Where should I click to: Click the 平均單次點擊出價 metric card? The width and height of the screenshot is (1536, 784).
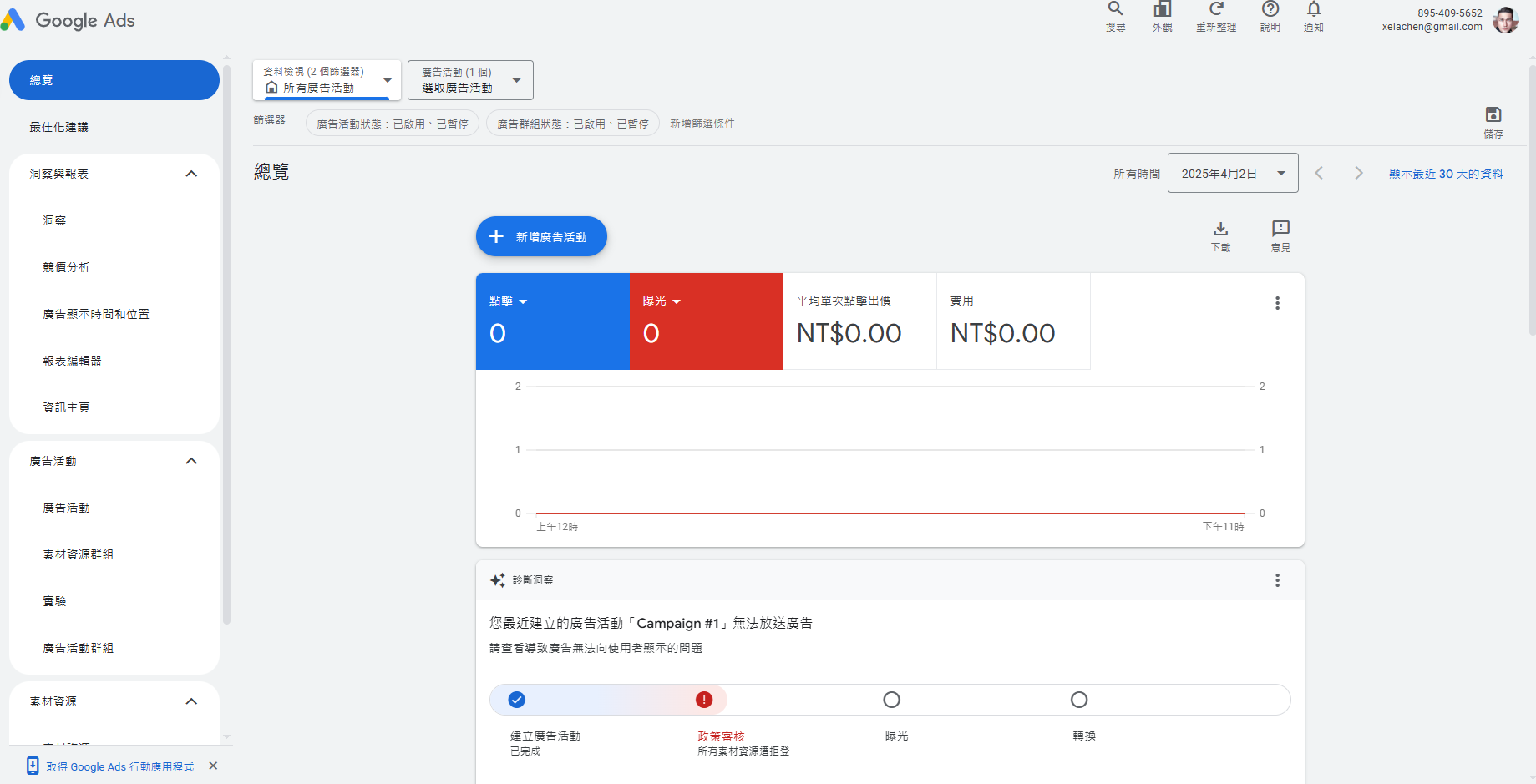point(860,321)
